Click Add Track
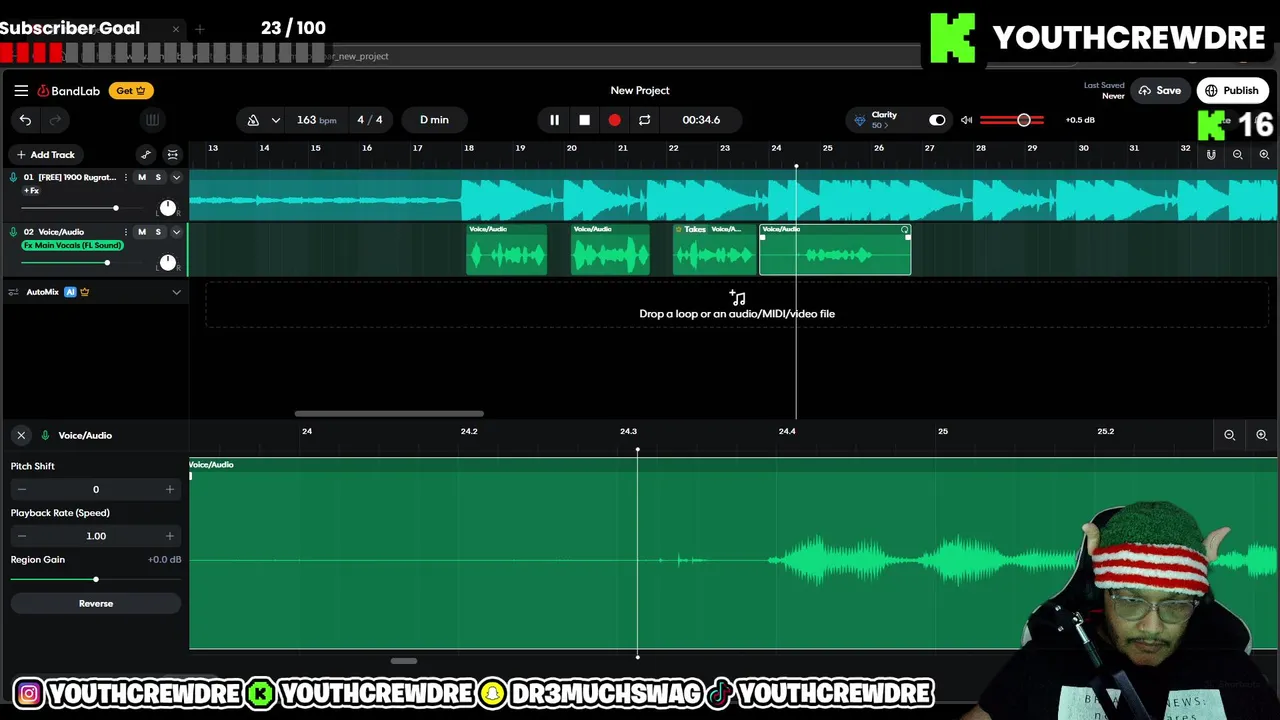The image size is (1280, 720). pos(45,155)
